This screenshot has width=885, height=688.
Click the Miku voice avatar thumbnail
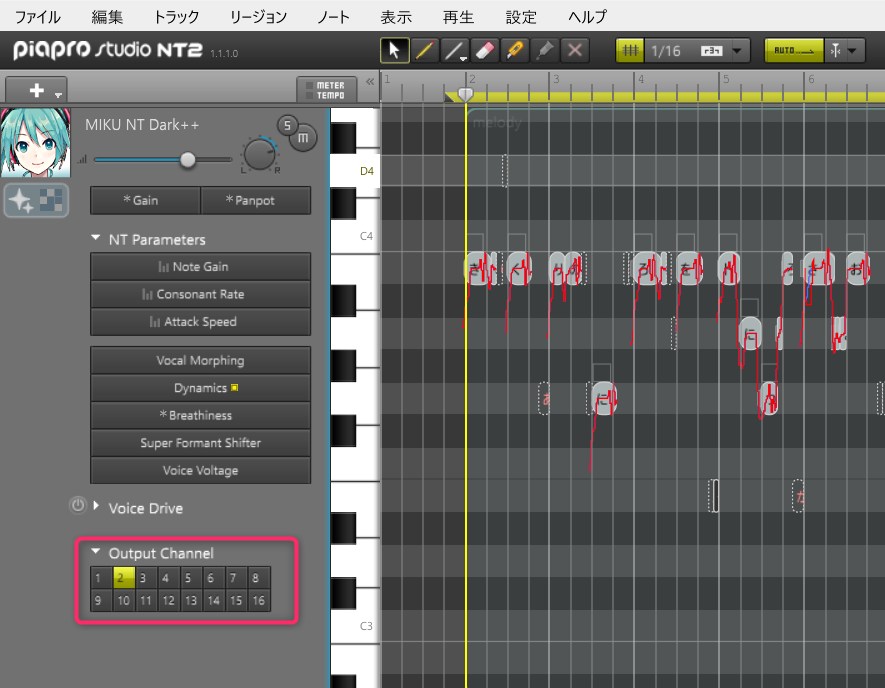[36, 143]
